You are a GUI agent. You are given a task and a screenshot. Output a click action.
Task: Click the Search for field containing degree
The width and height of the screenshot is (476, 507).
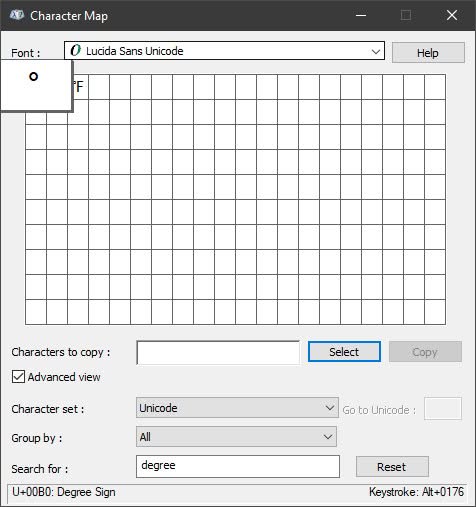[x=238, y=466]
